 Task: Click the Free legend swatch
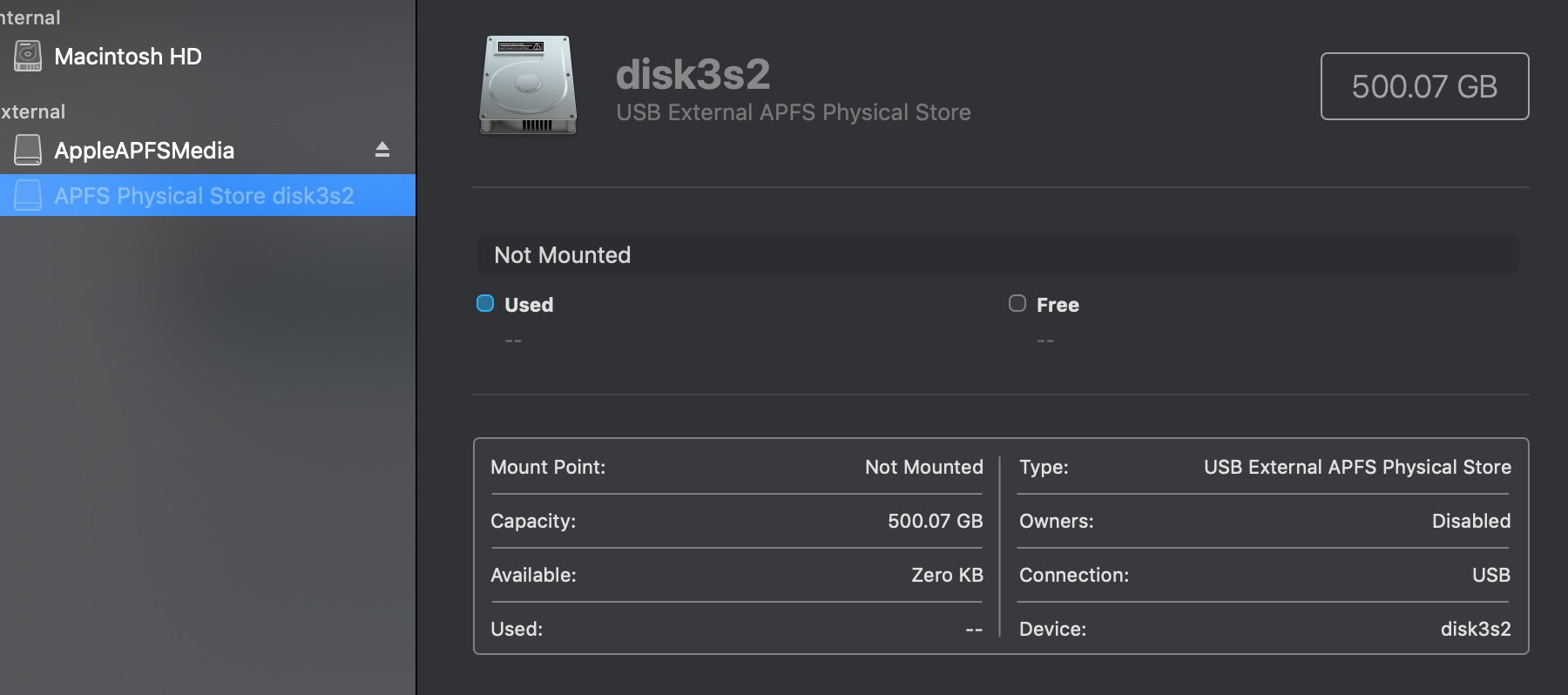point(1017,303)
